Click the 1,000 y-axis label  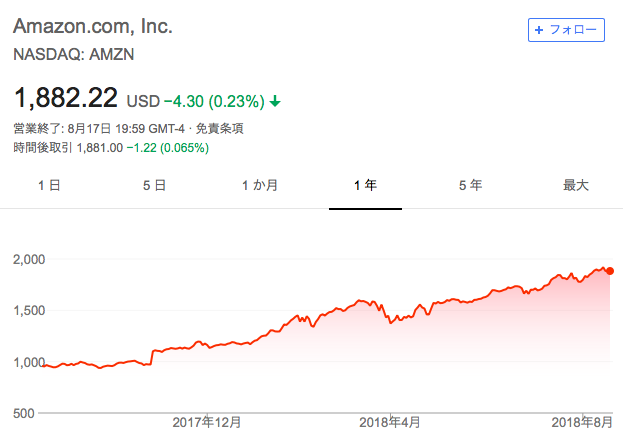29,362
